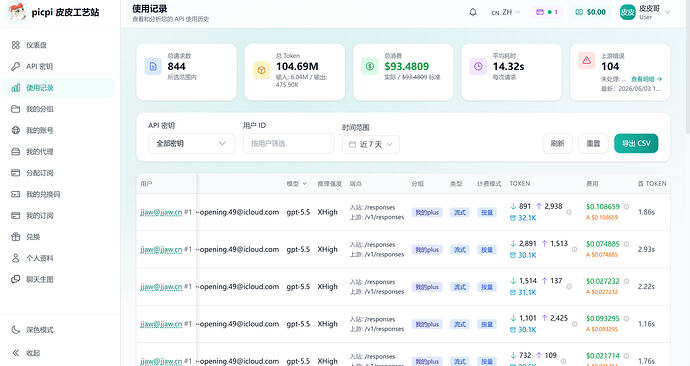The image size is (690, 366).
Task: Click the $0.00 balance indicator
Action: point(591,12)
